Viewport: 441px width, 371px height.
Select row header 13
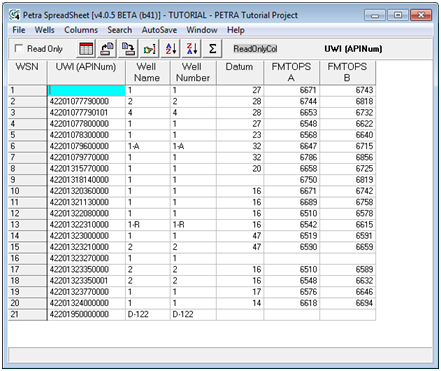click(x=27, y=225)
